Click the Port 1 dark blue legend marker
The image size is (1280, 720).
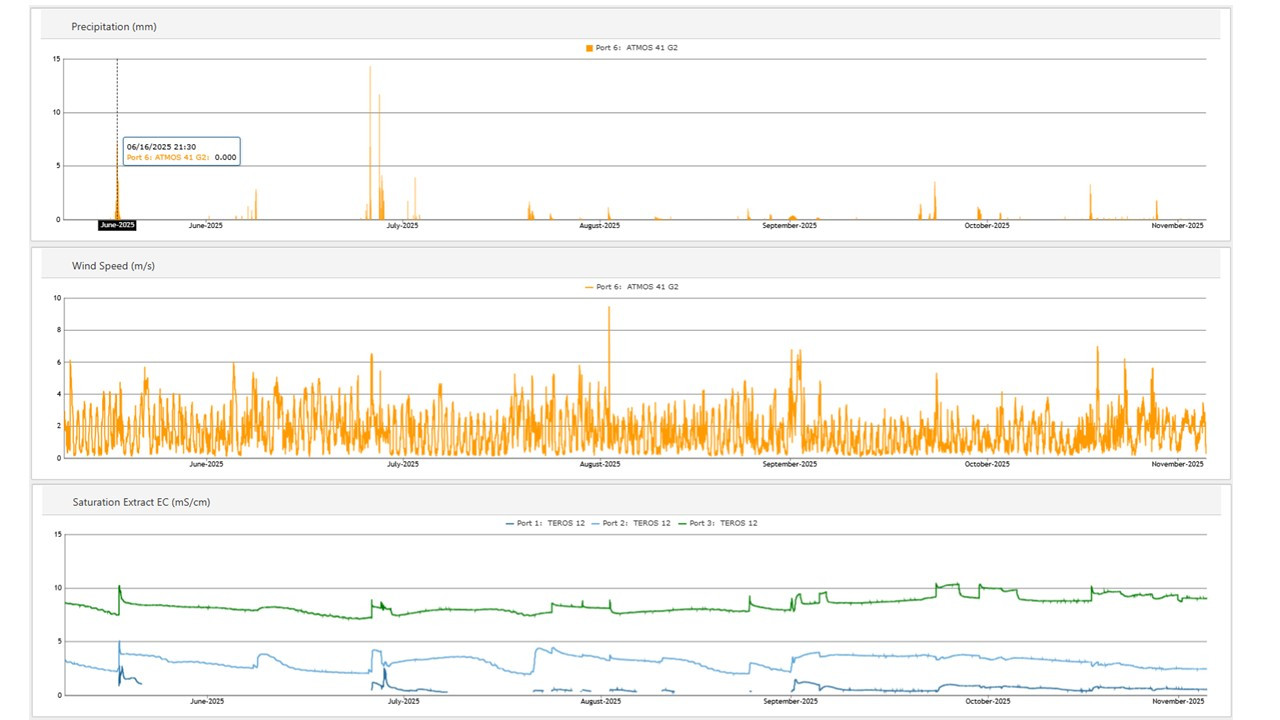click(509, 523)
